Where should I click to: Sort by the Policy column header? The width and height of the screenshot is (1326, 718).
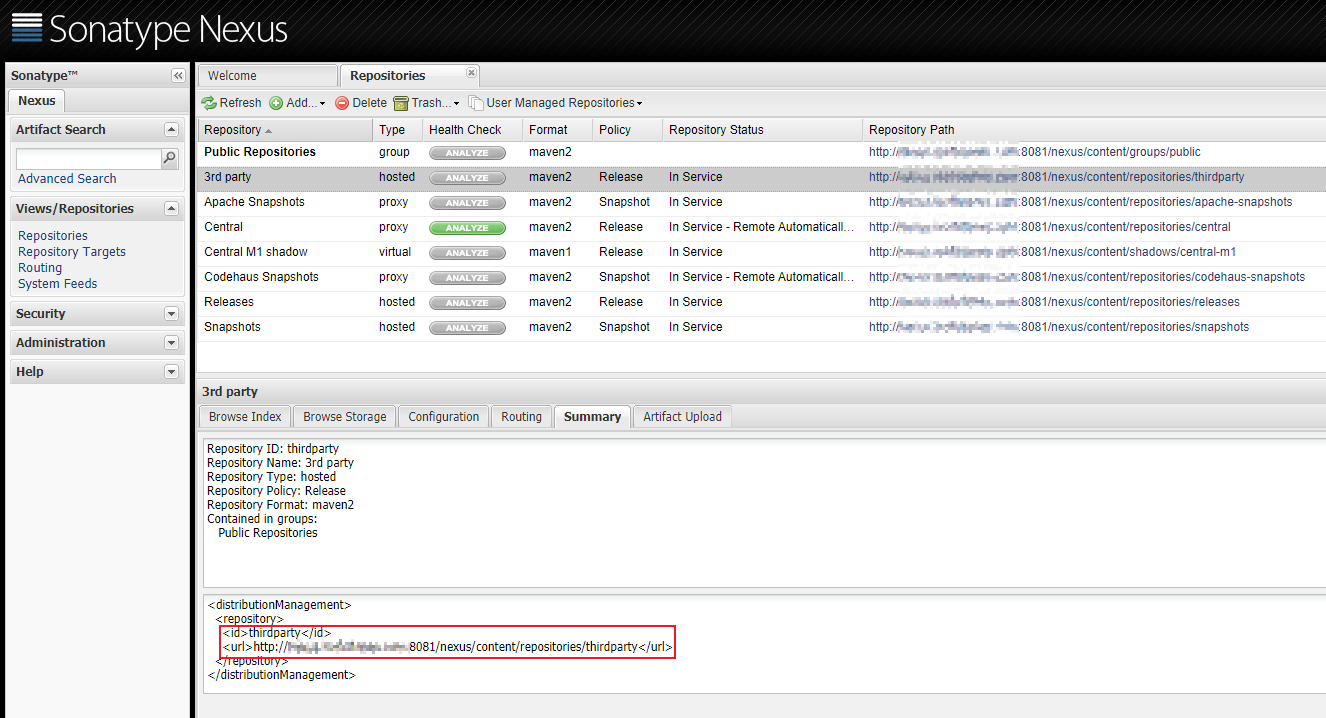[627, 130]
